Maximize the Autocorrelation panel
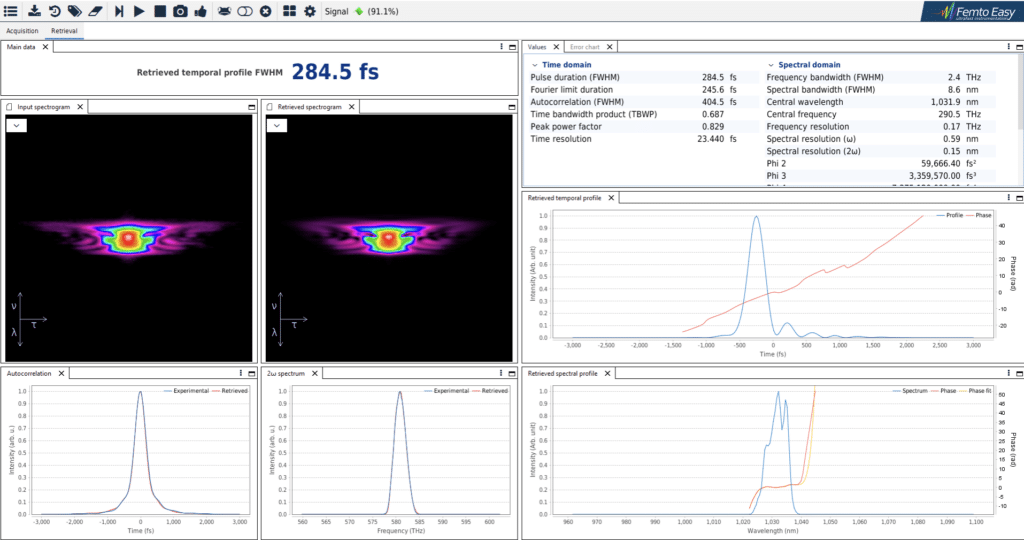Viewport: 1024px width, 540px height. tap(251, 373)
